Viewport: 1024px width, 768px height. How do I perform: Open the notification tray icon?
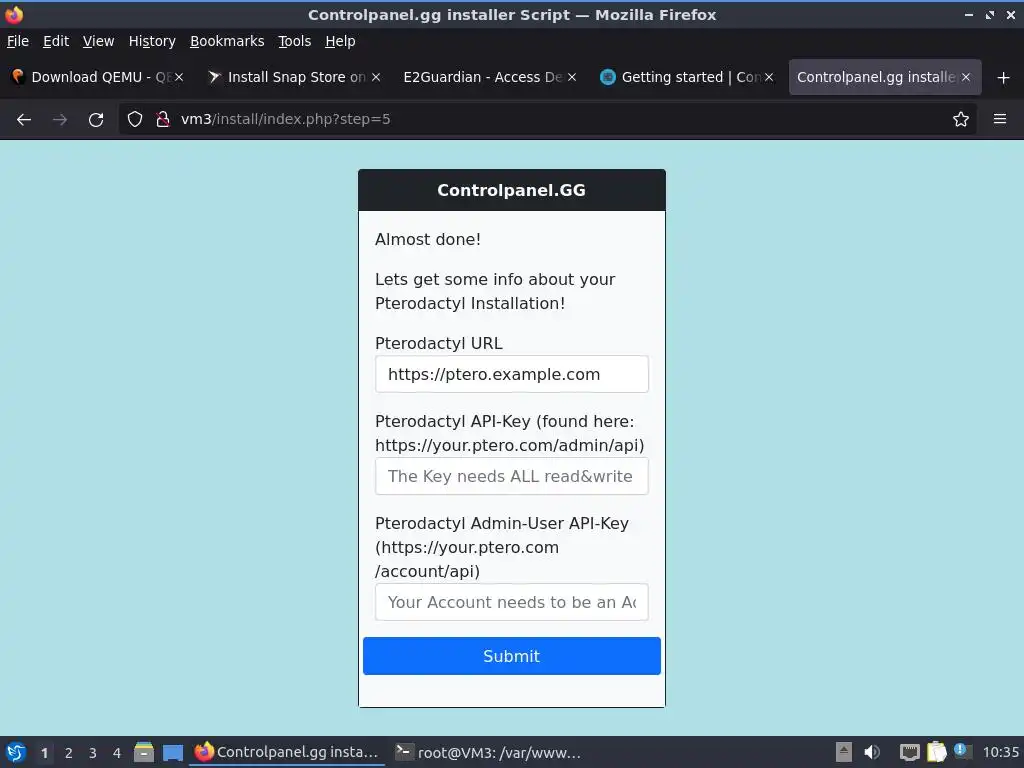(963, 751)
